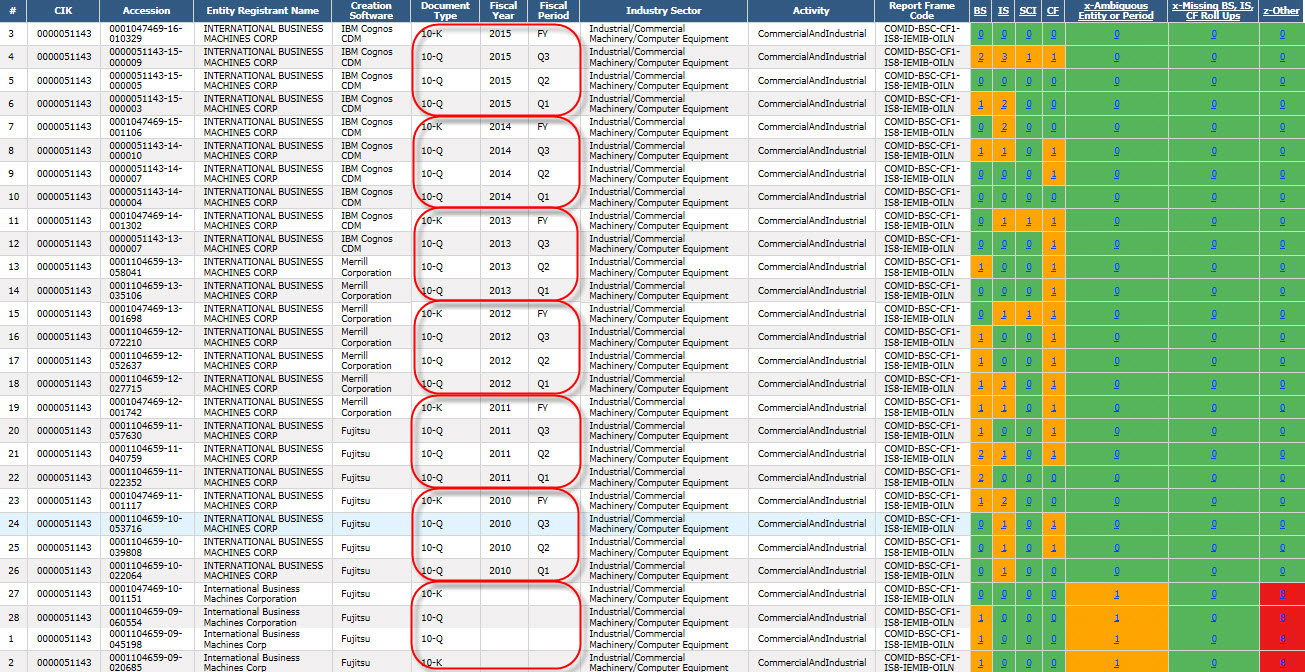Select accession 0001104659-09-045198

[146, 639]
